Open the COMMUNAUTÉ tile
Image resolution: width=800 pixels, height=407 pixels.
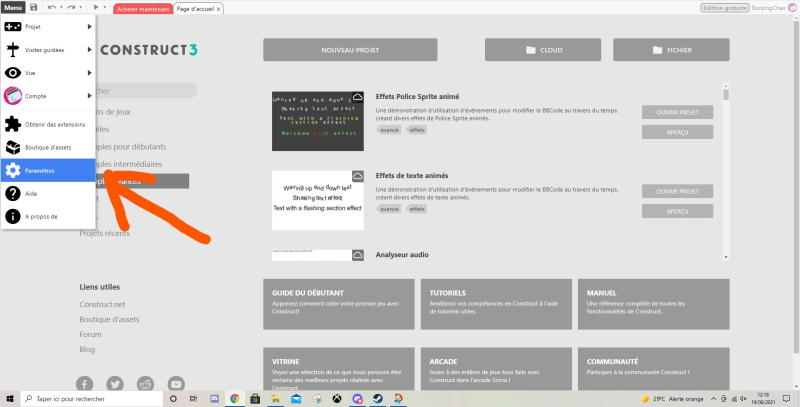coord(654,369)
